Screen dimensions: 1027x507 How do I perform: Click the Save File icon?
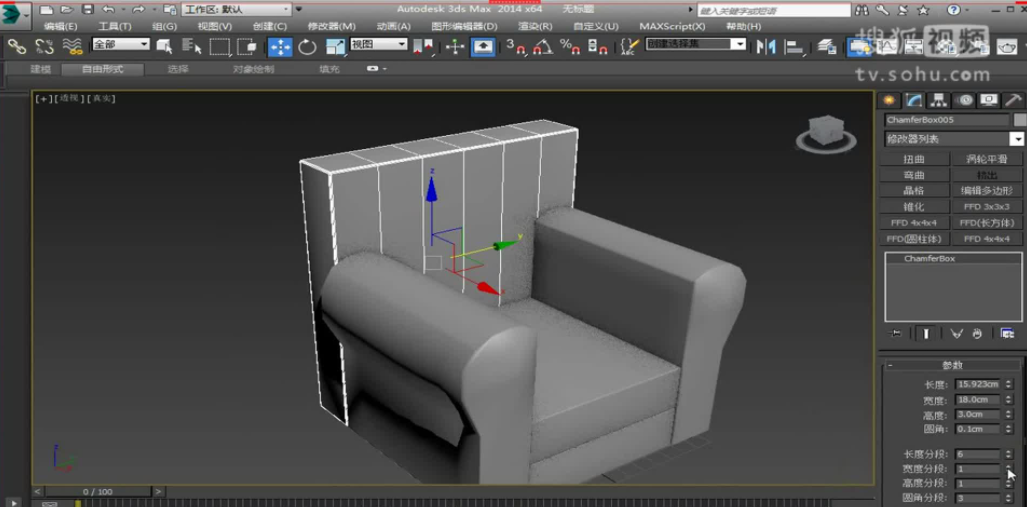88,10
